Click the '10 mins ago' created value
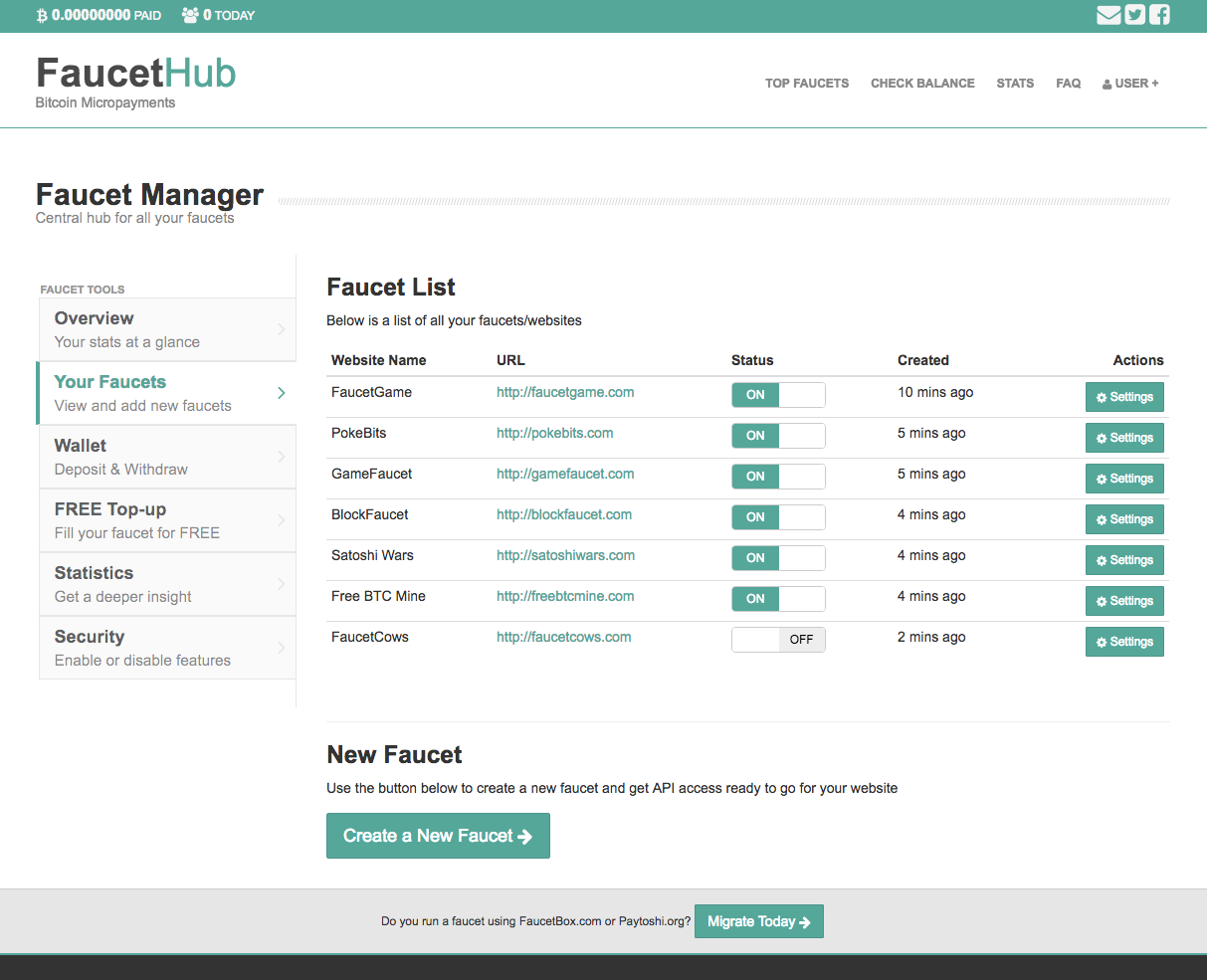This screenshot has width=1207, height=980. click(935, 392)
